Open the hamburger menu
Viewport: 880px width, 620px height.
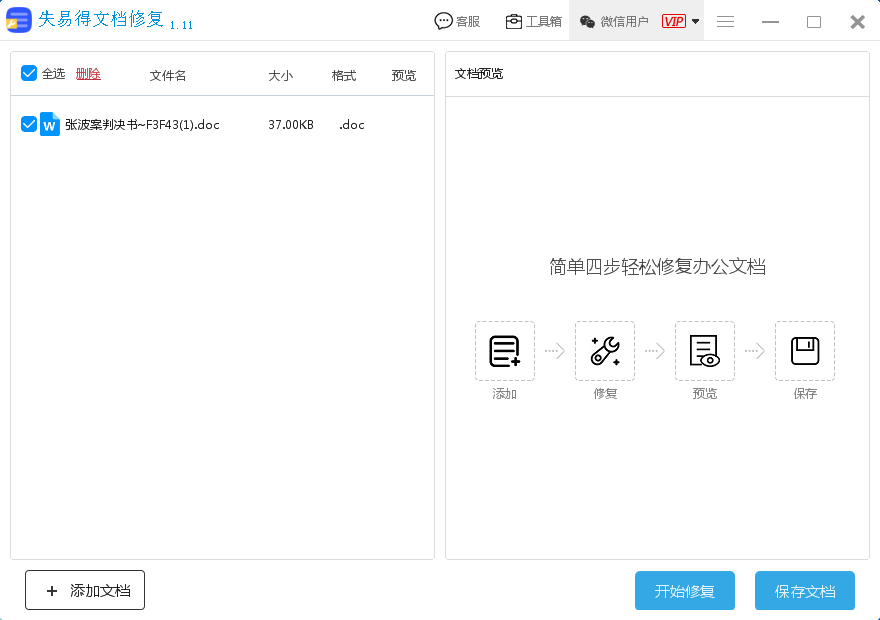point(725,20)
